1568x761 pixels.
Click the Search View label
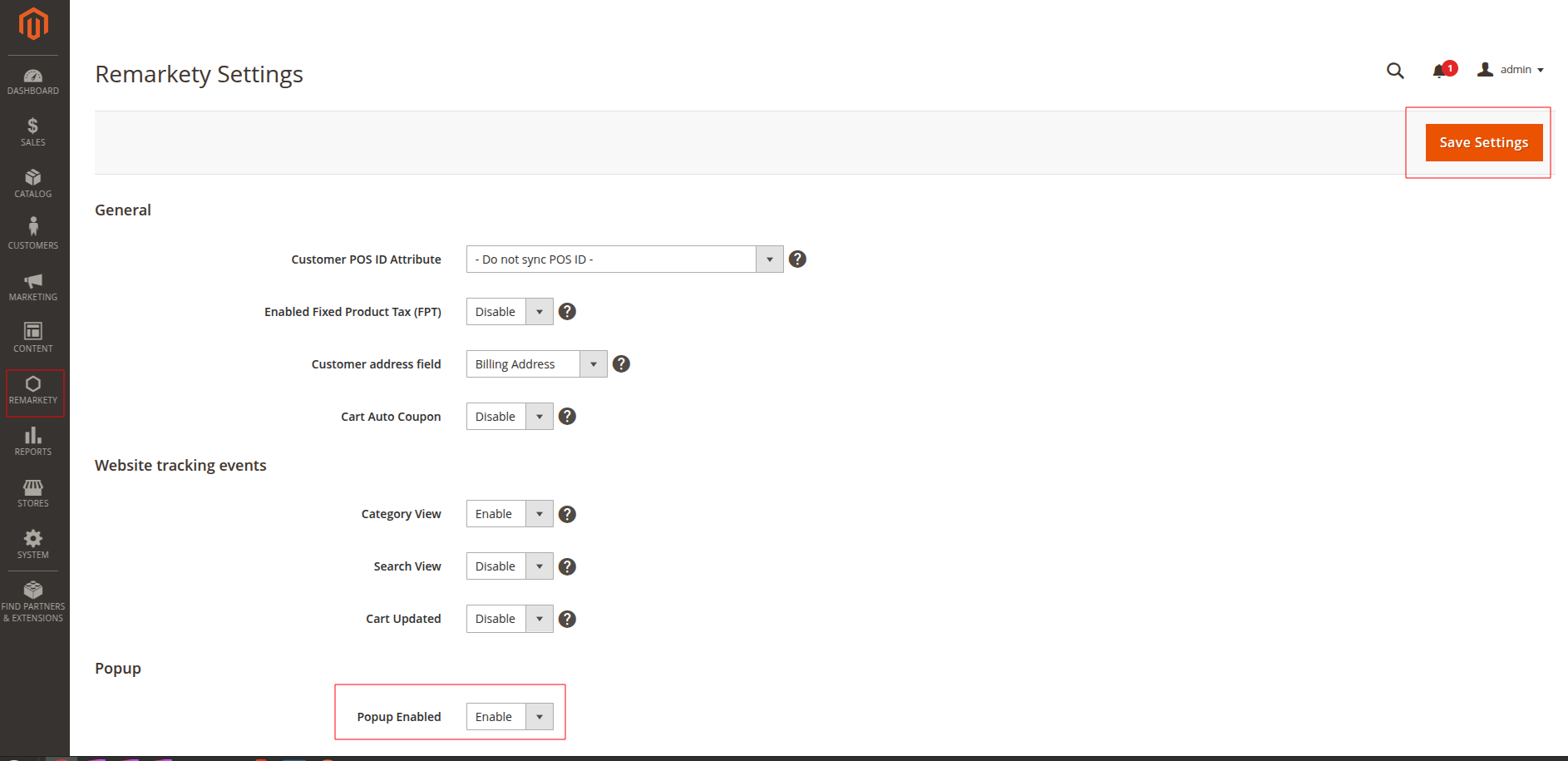(407, 566)
